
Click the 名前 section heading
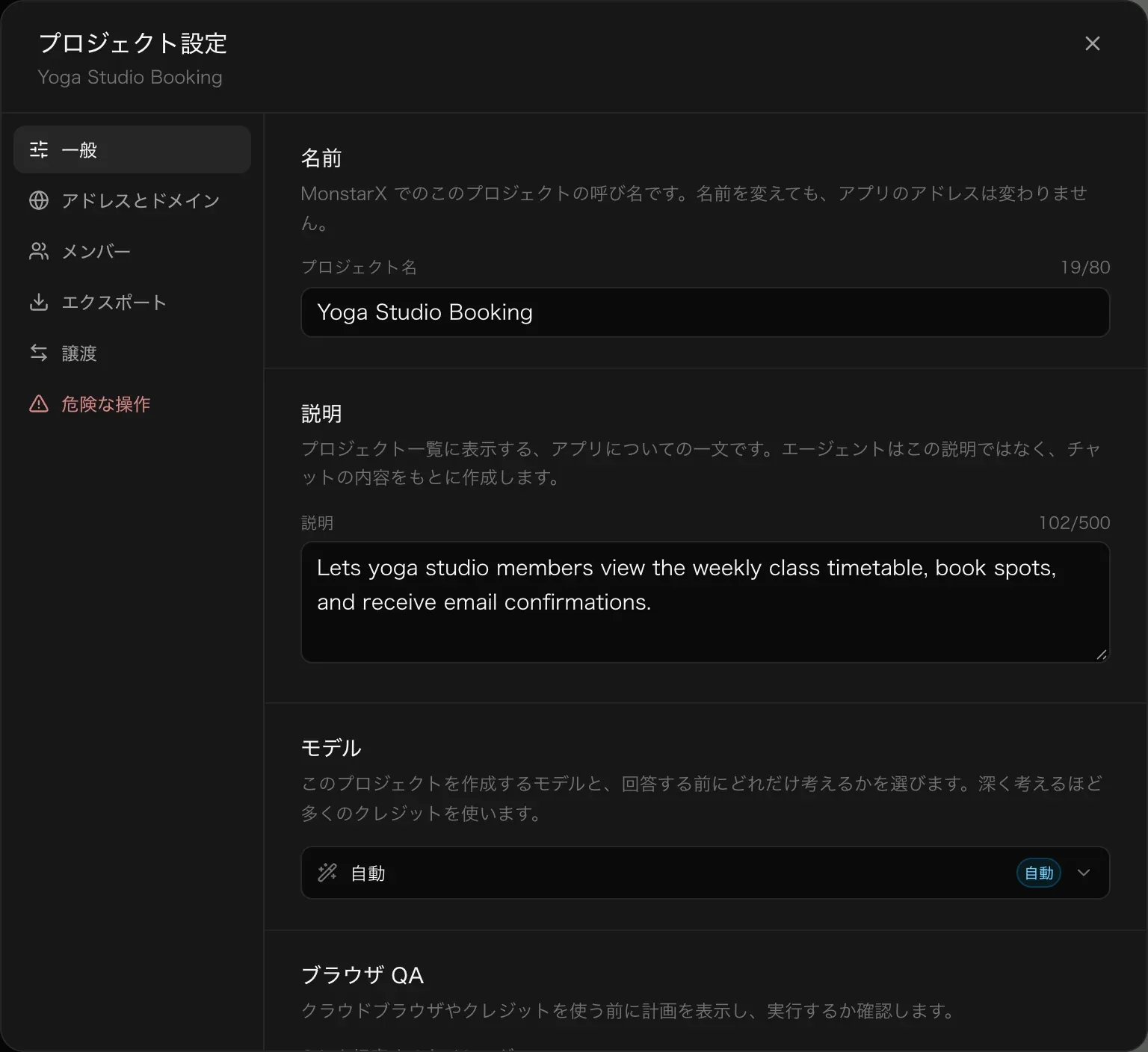(x=321, y=158)
